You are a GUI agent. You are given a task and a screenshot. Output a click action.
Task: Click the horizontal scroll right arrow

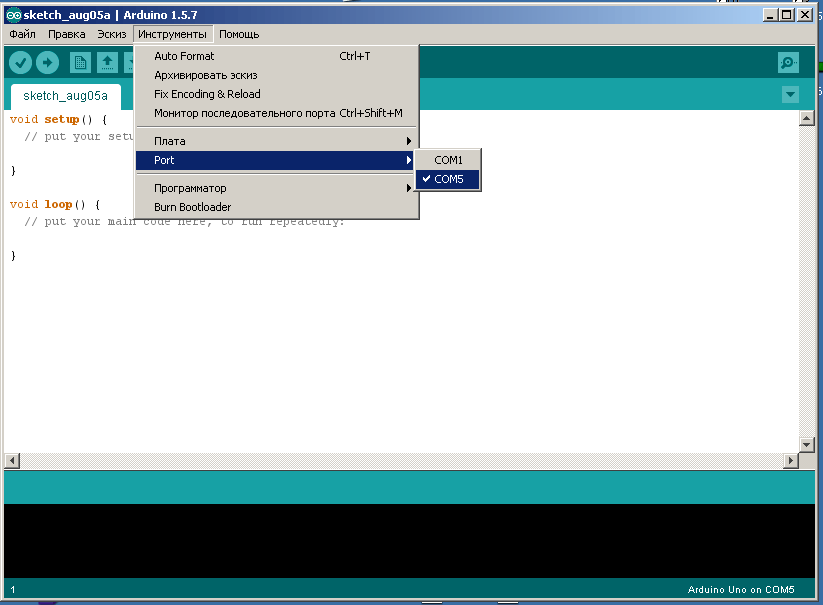[x=790, y=461]
